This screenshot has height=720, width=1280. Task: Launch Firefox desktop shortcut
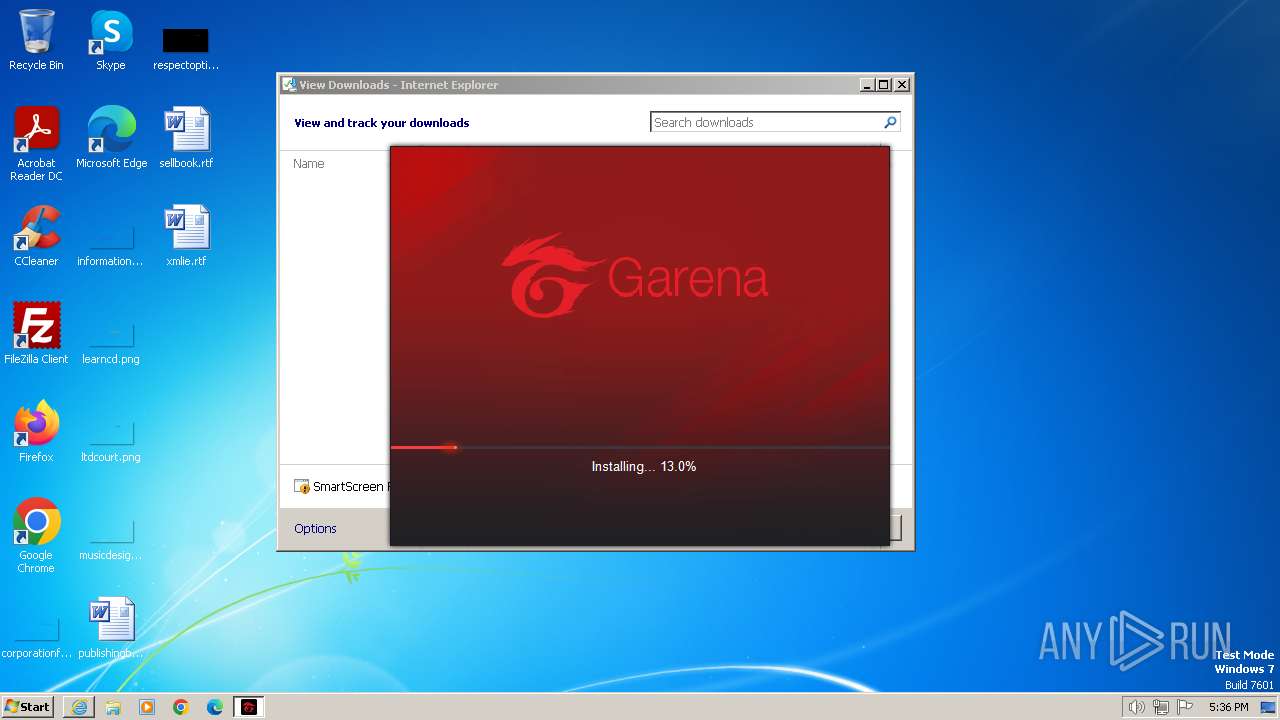(36, 432)
